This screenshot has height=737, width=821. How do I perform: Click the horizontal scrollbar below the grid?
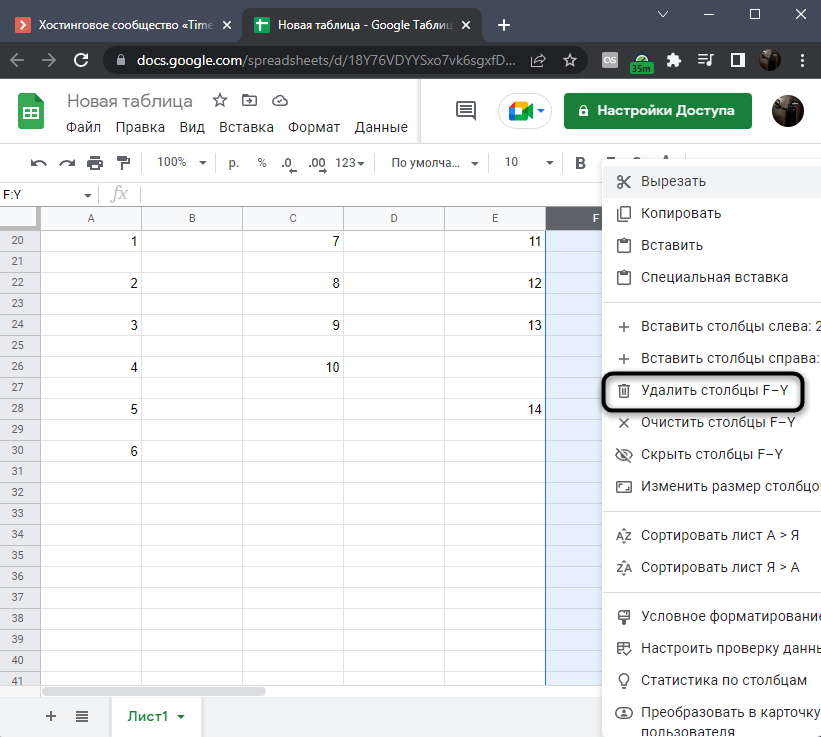tap(154, 691)
